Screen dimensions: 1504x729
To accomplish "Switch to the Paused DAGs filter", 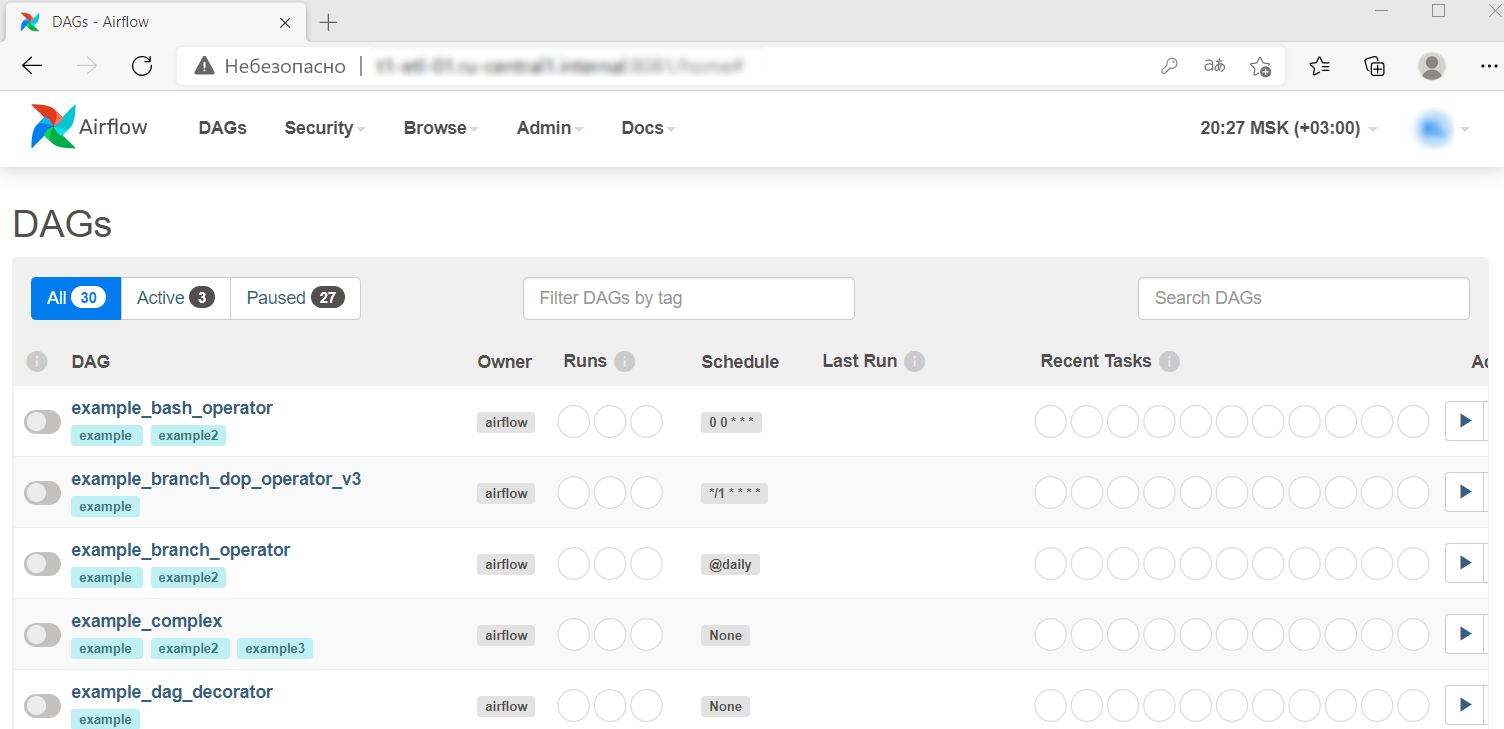I will [x=295, y=298].
